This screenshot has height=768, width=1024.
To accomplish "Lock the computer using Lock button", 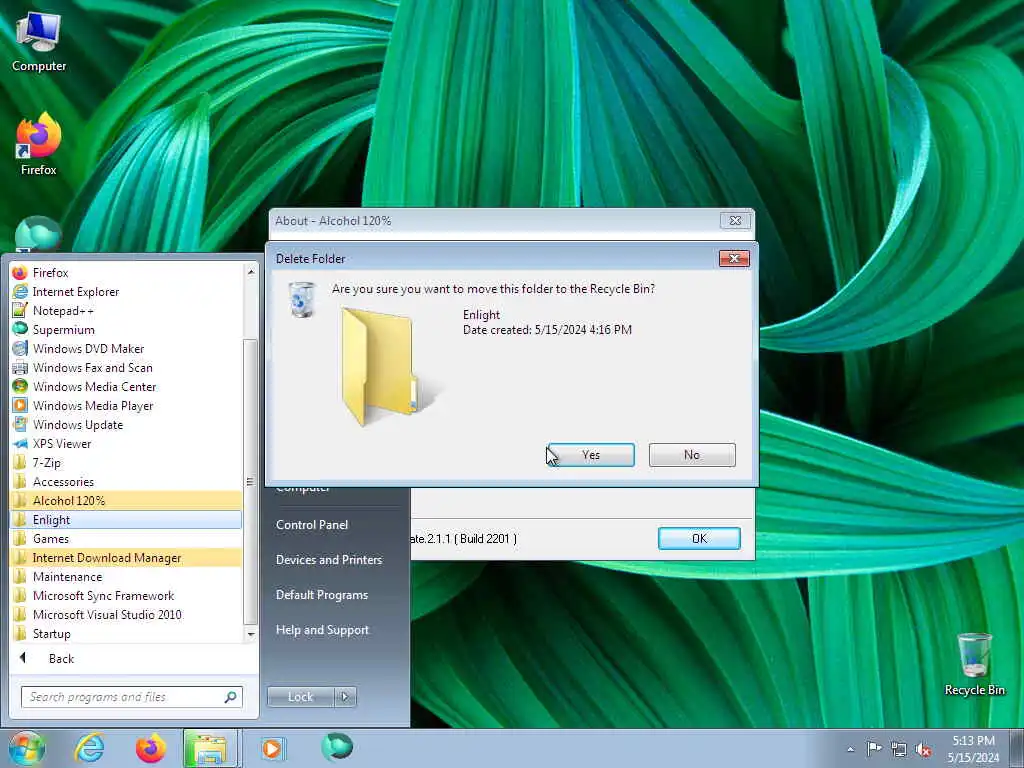I will point(301,697).
